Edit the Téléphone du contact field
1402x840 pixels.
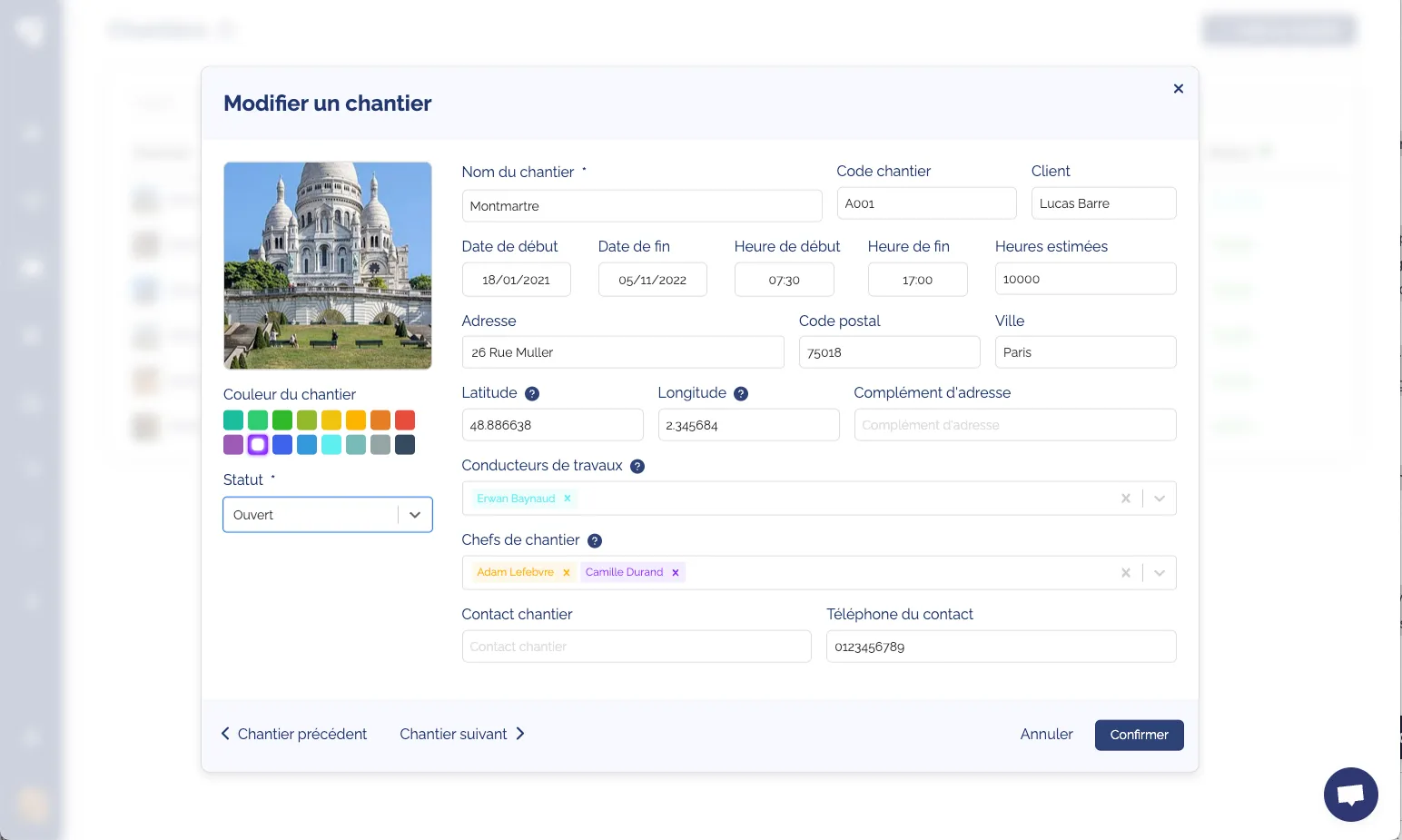1001,647
